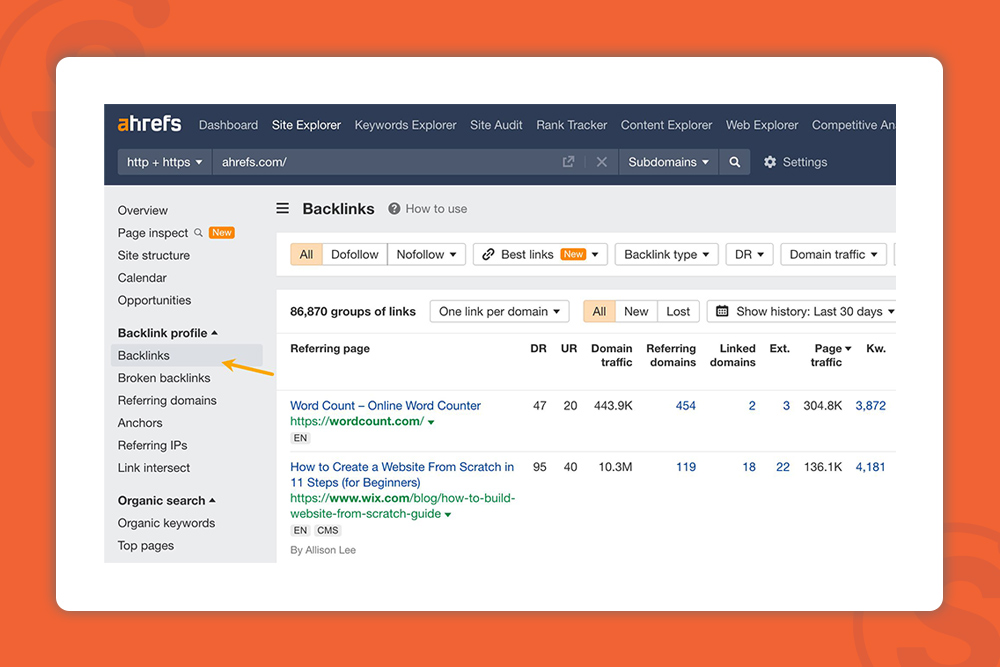Open Anchors report
The height and width of the screenshot is (667, 1000).
click(140, 423)
